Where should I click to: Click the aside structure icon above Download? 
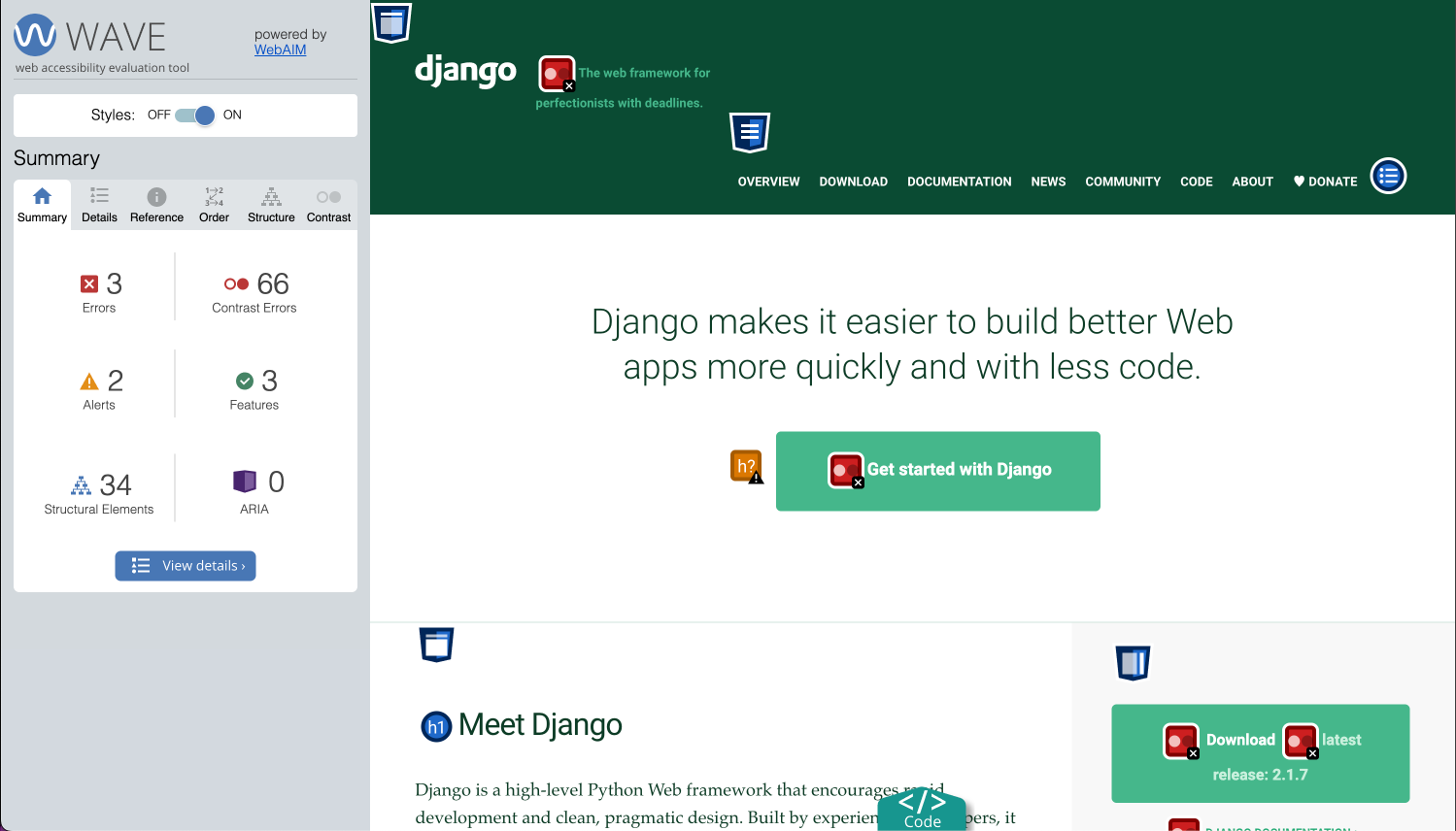point(1133,663)
